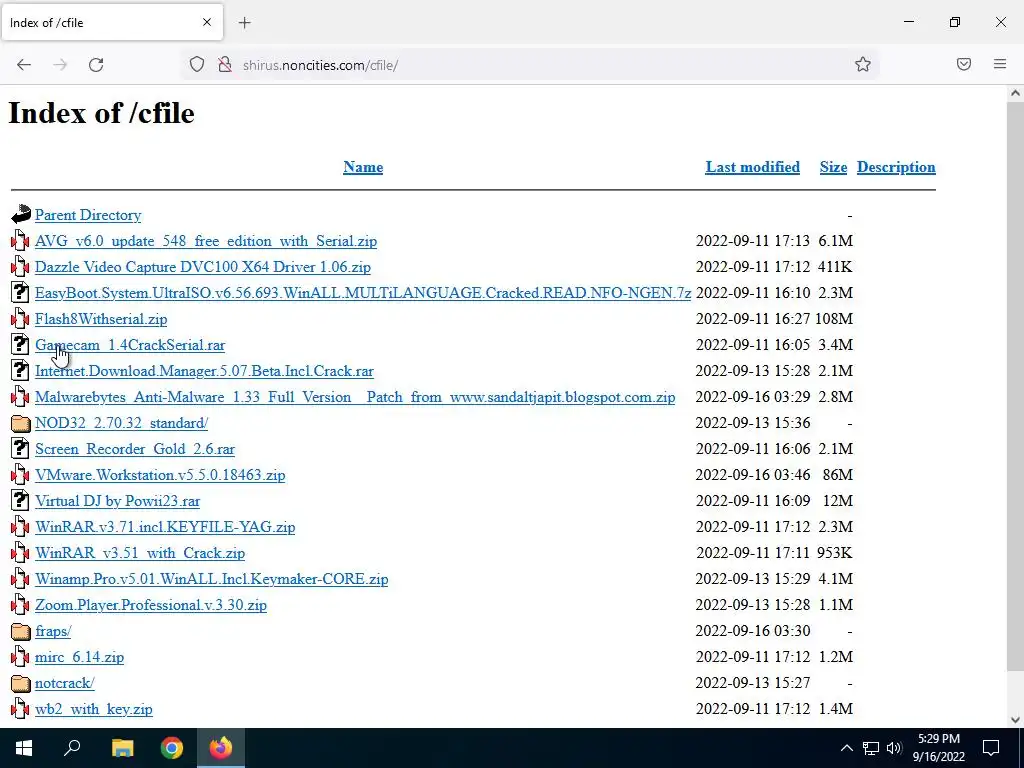Click the archive icon beside Flash8Withserial.zip
Viewport: 1024px width, 768px height.
click(20, 319)
